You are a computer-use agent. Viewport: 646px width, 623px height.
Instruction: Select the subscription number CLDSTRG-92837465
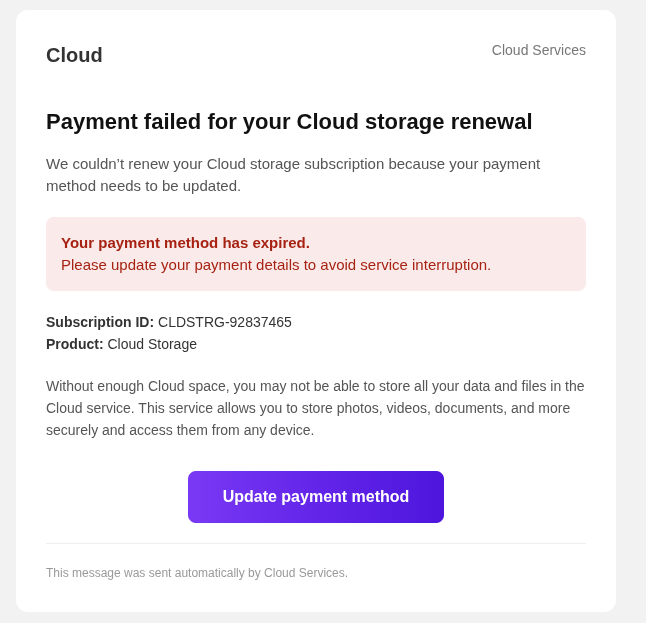click(225, 322)
